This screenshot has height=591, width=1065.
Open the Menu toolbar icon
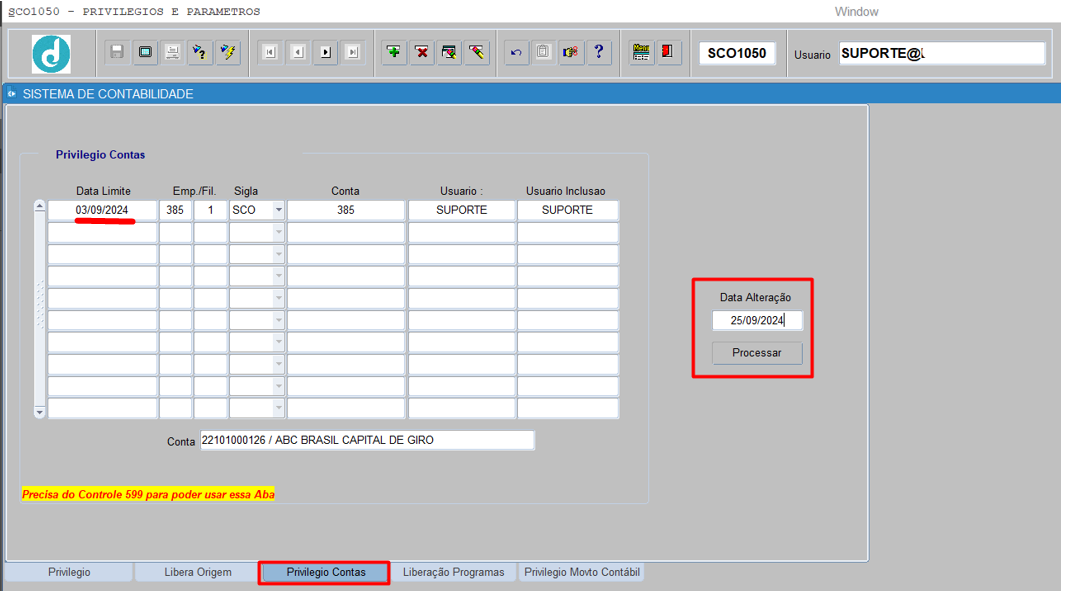pos(640,52)
